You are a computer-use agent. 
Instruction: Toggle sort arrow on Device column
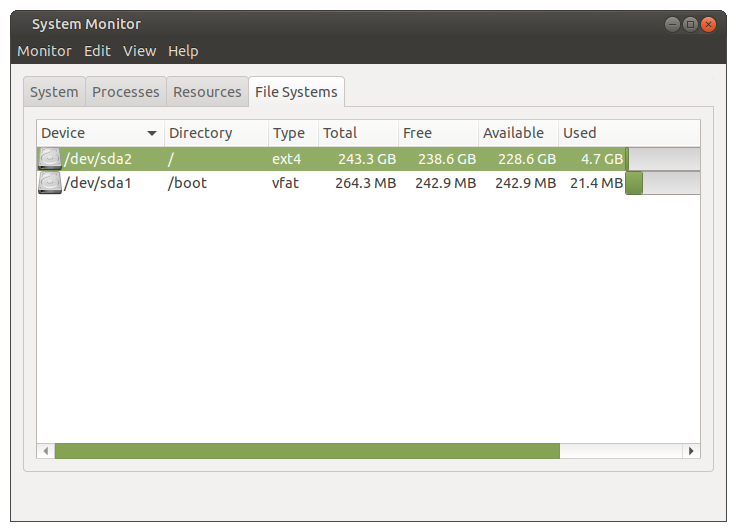click(151, 133)
